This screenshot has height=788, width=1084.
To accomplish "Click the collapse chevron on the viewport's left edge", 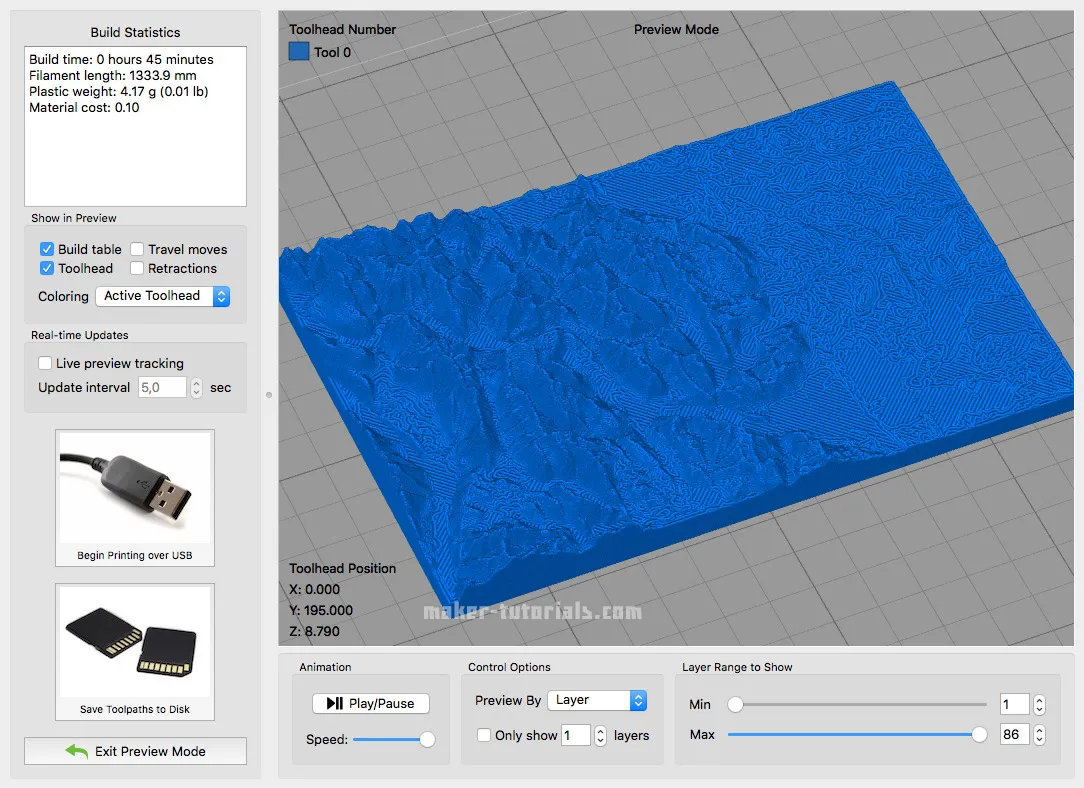I will (268, 395).
